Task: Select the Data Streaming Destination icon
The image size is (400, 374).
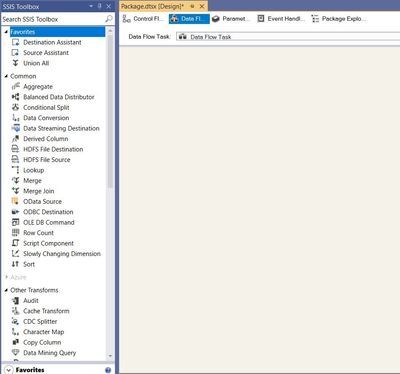Action: 15,128
